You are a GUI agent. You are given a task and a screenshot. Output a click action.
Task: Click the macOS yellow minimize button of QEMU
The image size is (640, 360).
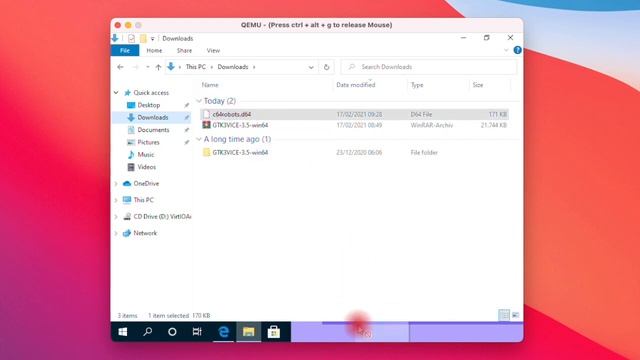pyautogui.click(x=128, y=25)
